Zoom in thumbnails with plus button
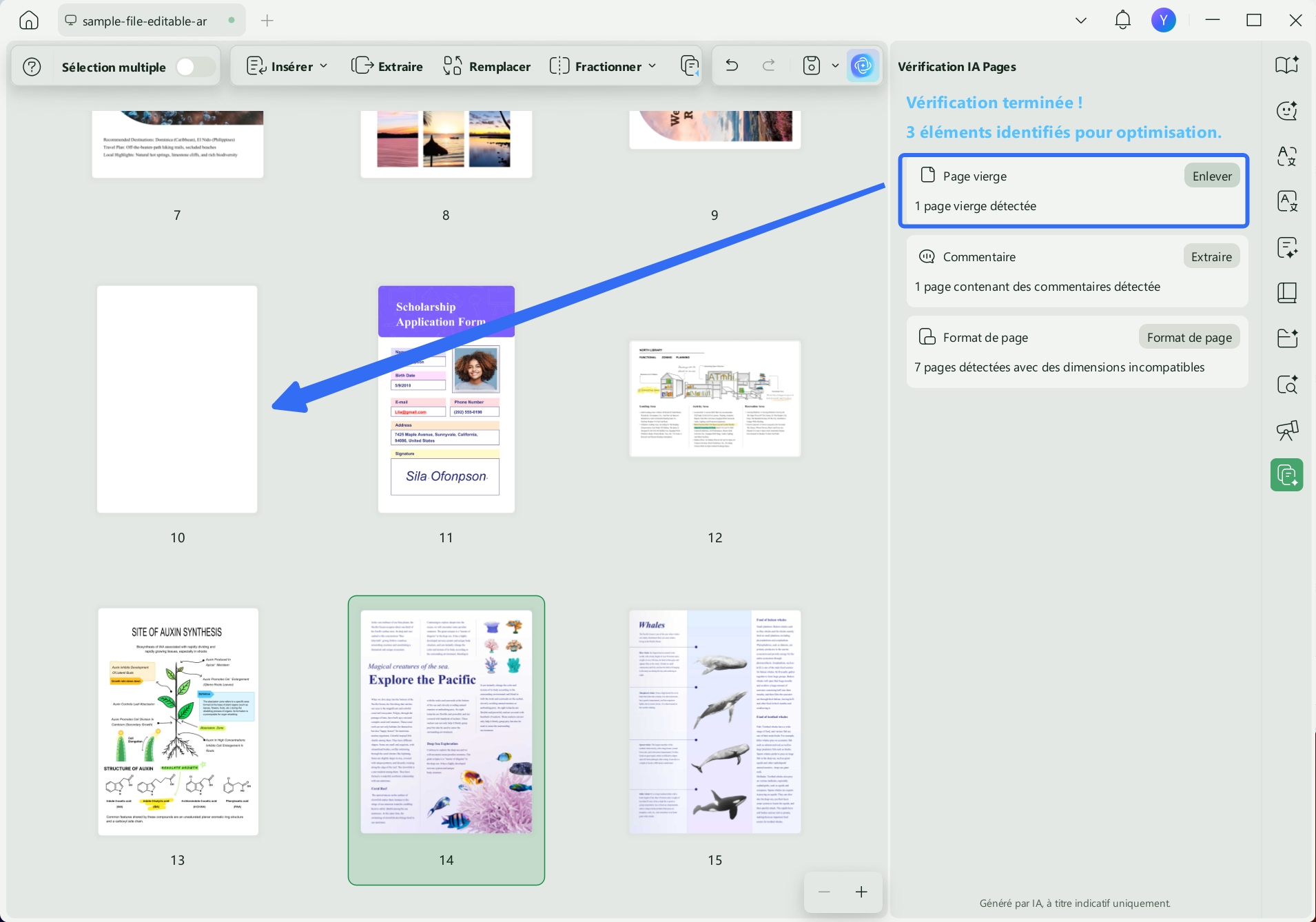This screenshot has height=922, width=1316. (x=861, y=892)
